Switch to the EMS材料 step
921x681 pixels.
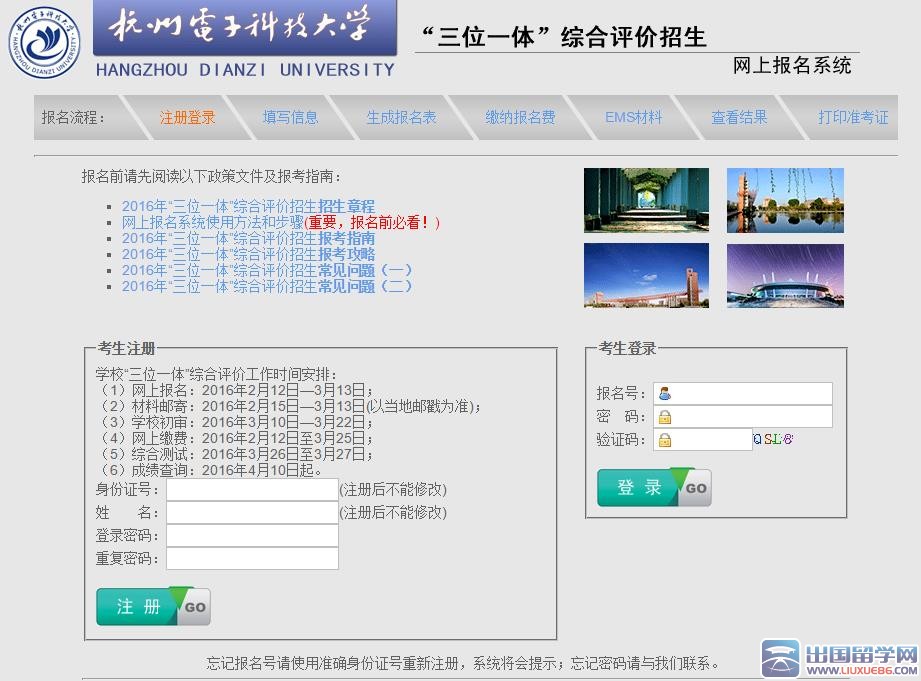pyautogui.click(x=633, y=117)
